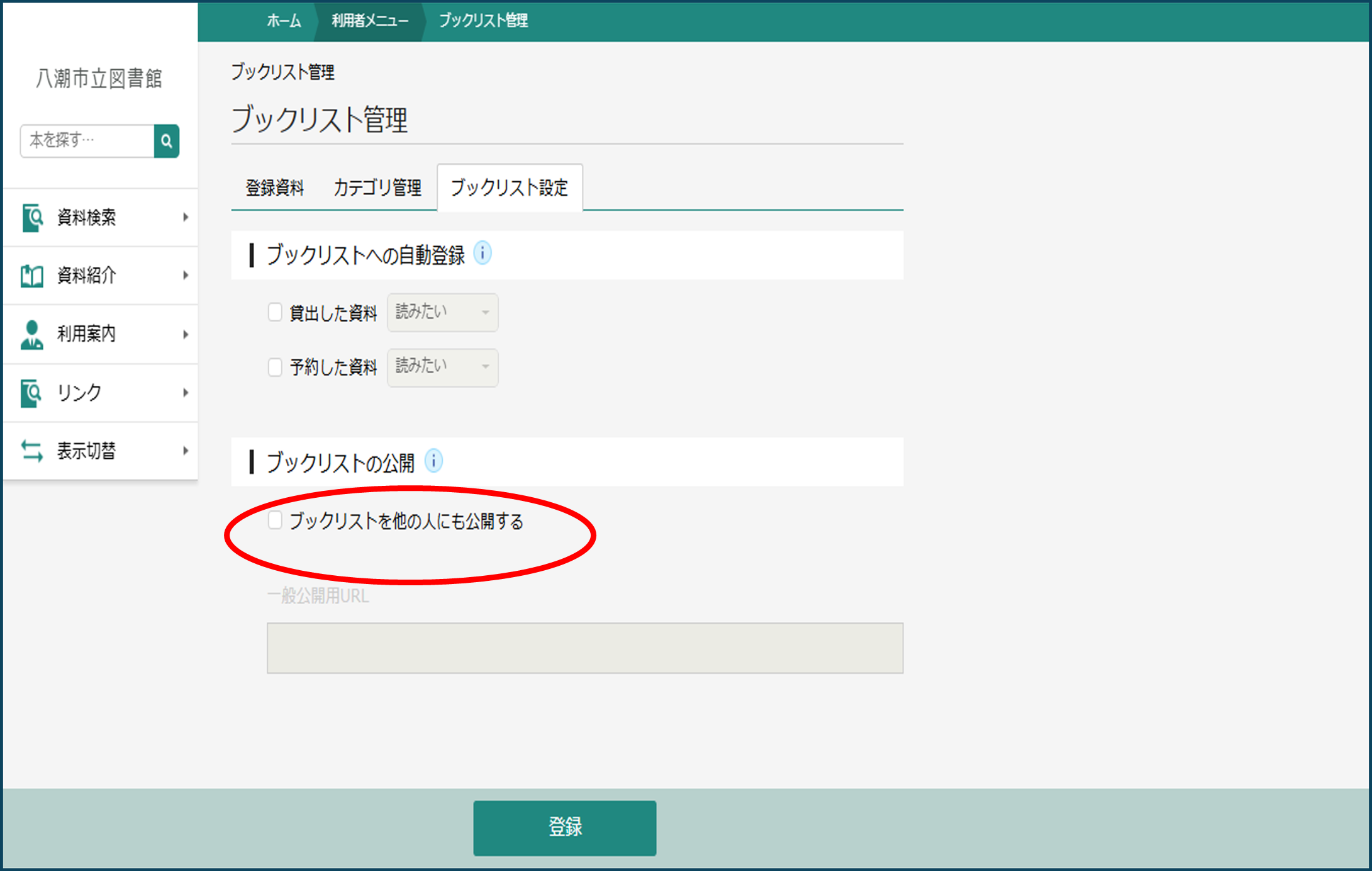Open the 読みたい dropdown for 予約した資料
This screenshot has width=1372, height=871.
[443, 368]
